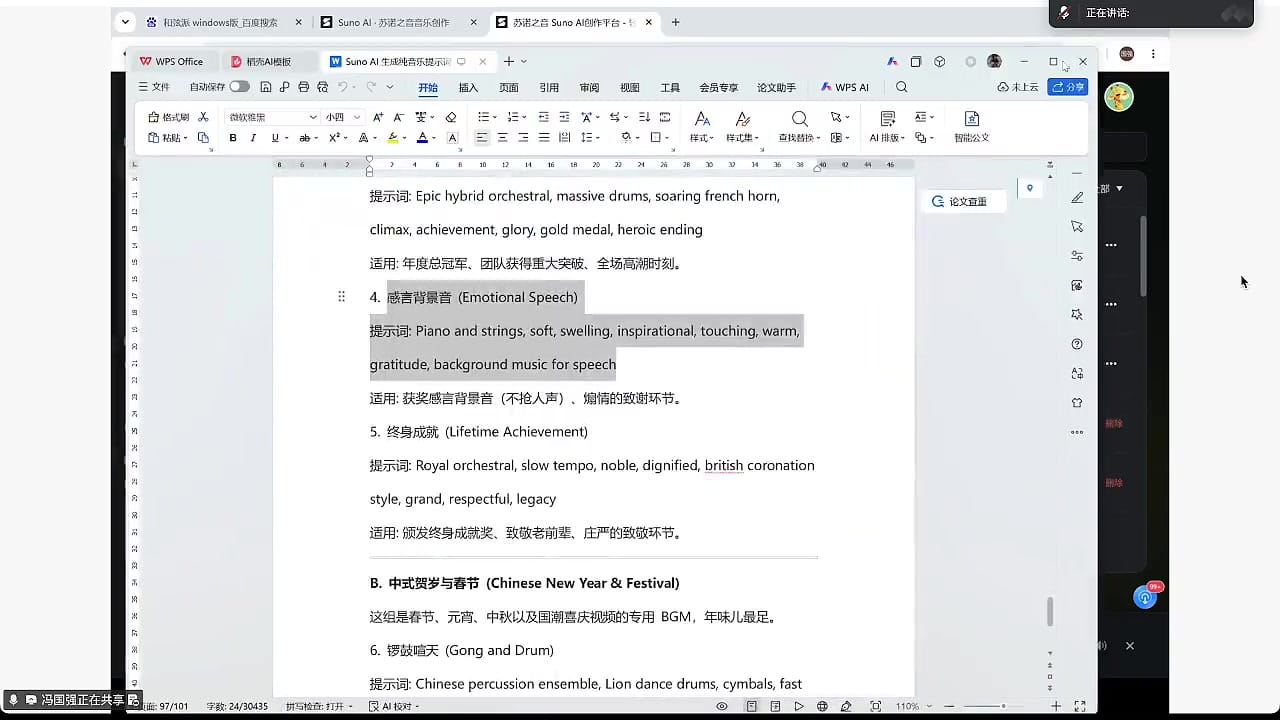Toggle strikethrough formatting

pyautogui.click(x=305, y=138)
